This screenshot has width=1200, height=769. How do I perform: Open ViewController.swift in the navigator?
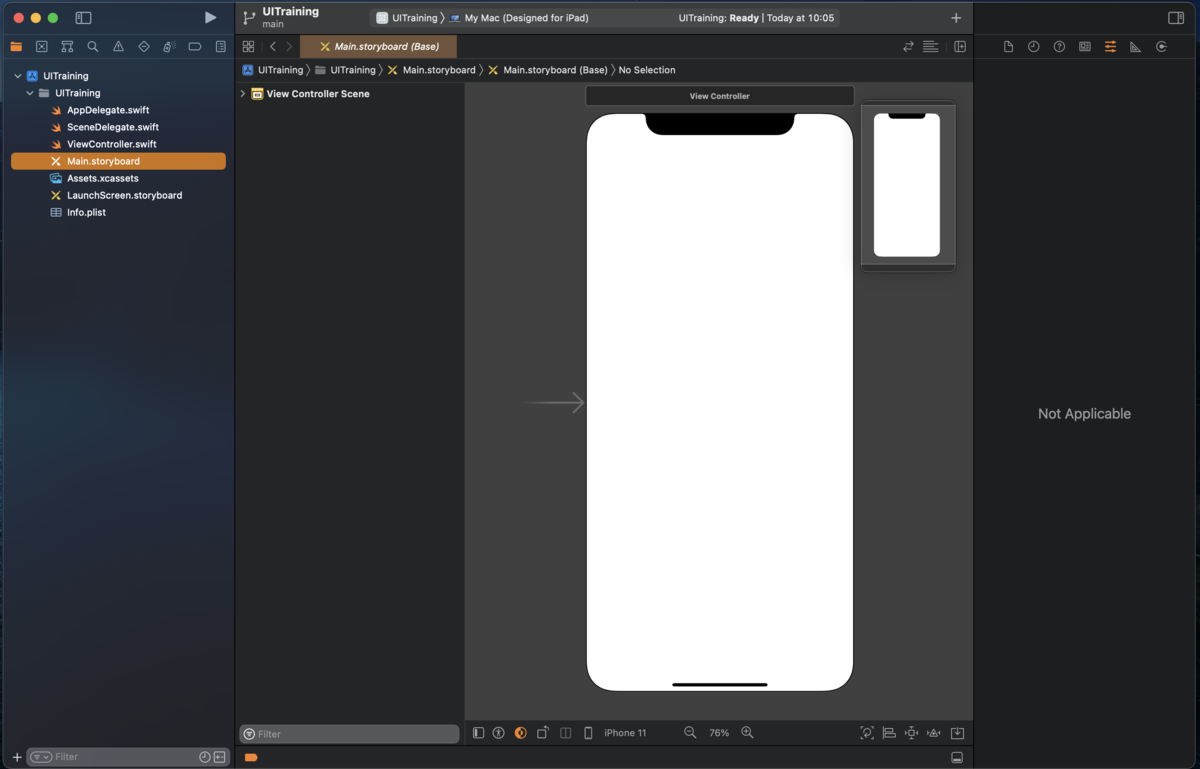point(111,144)
